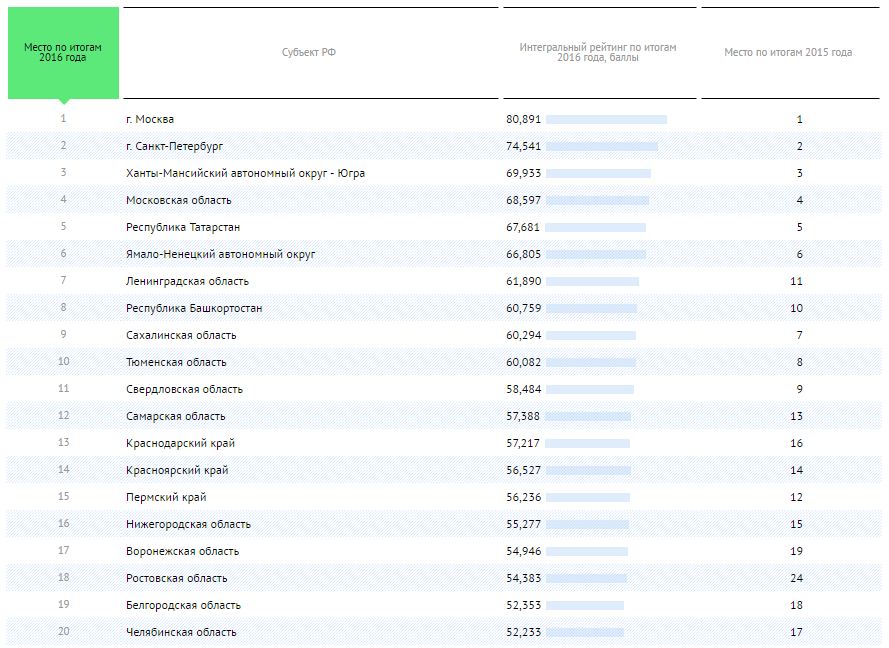Select Ханты-Мансийский автономный округ - Югра
889x648 pixels.
point(245,174)
